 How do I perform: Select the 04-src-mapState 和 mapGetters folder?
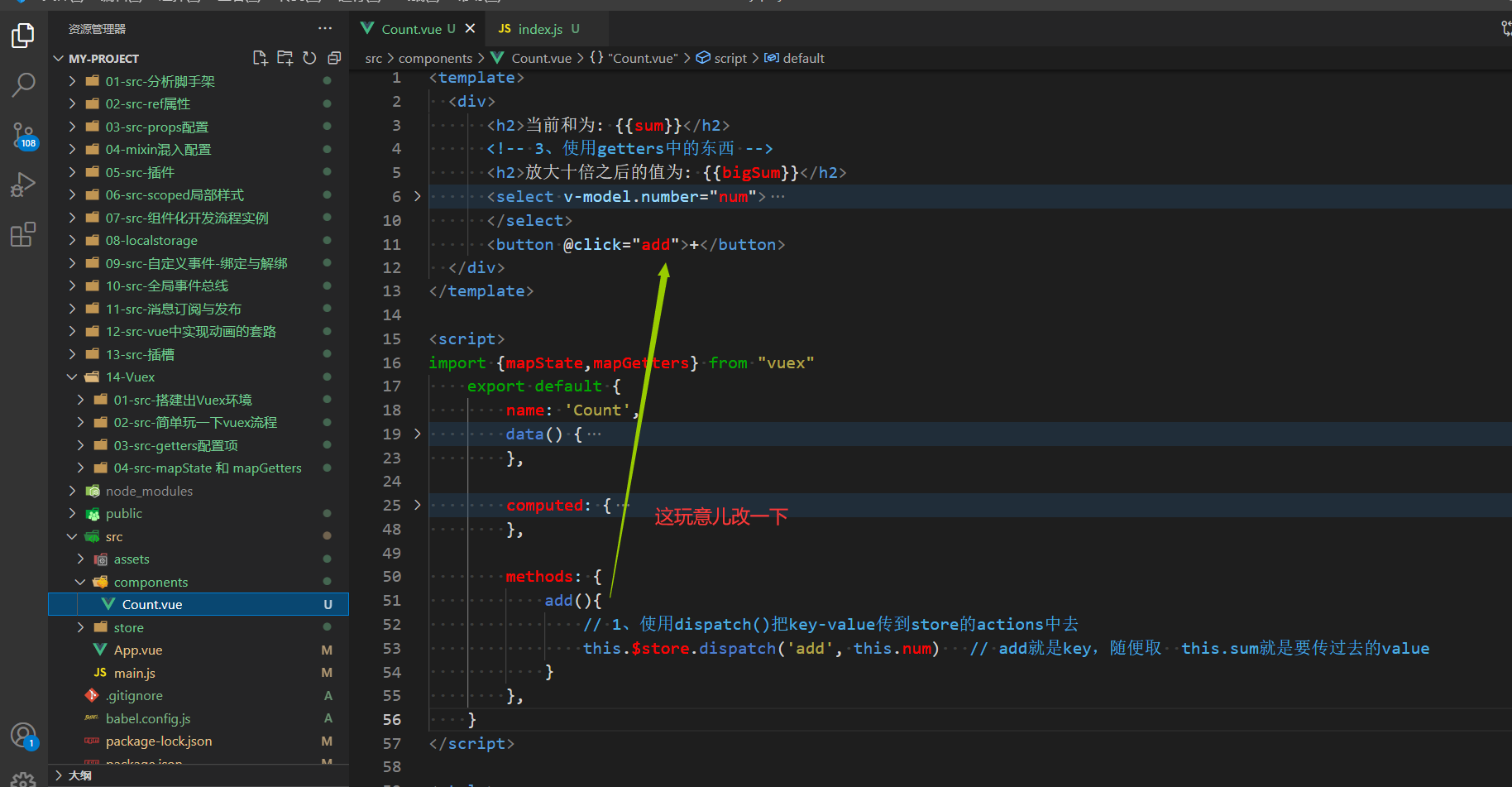click(x=199, y=468)
